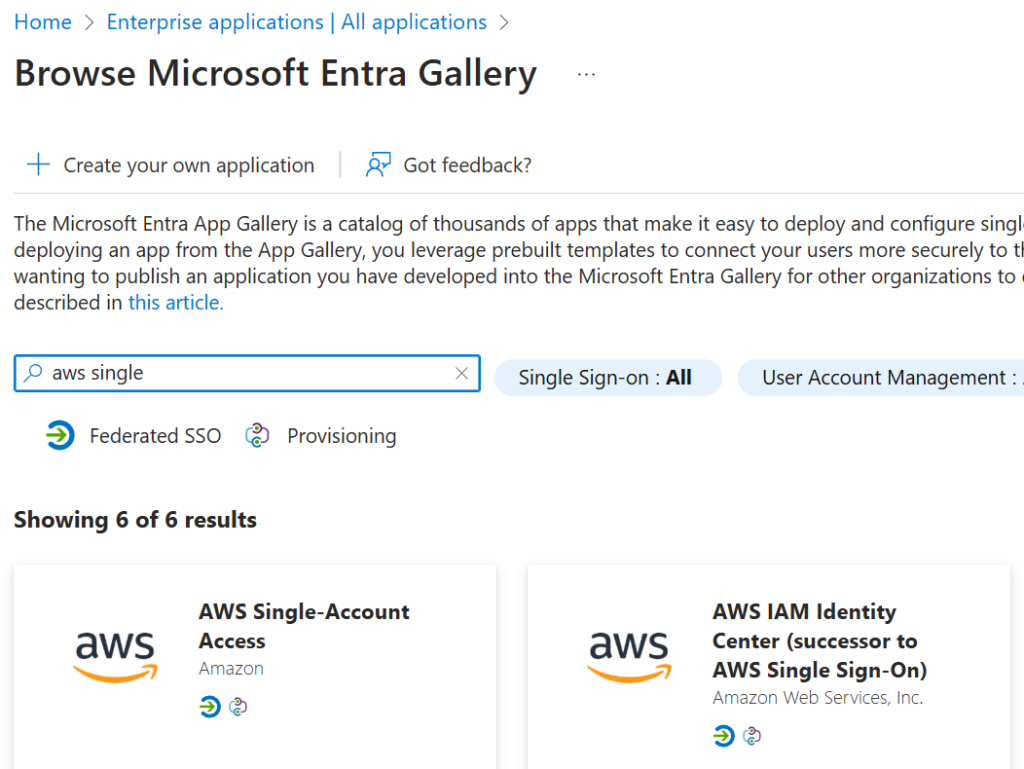Open the ellipsis menu beside the page title
Viewport: 1024px width, 769px height.
586,74
